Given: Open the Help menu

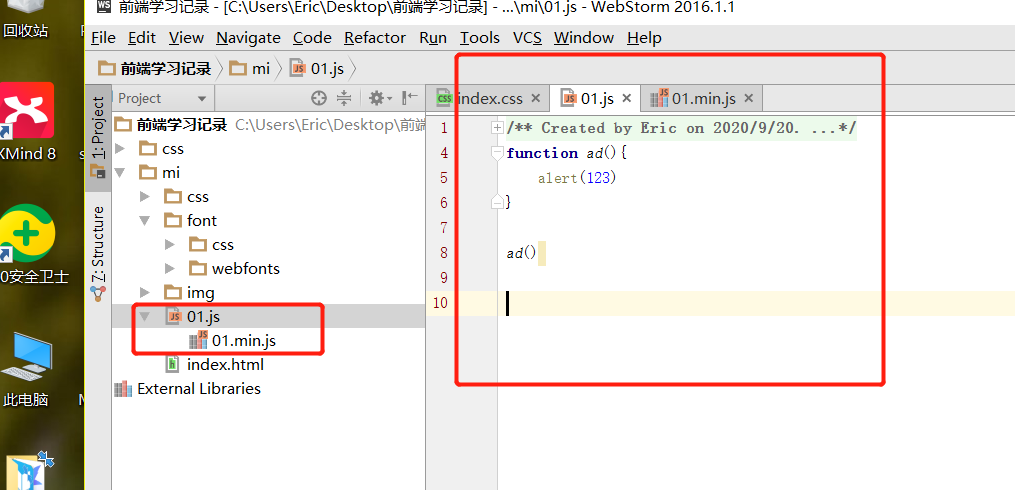Looking at the screenshot, I should click(x=644, y=38).
